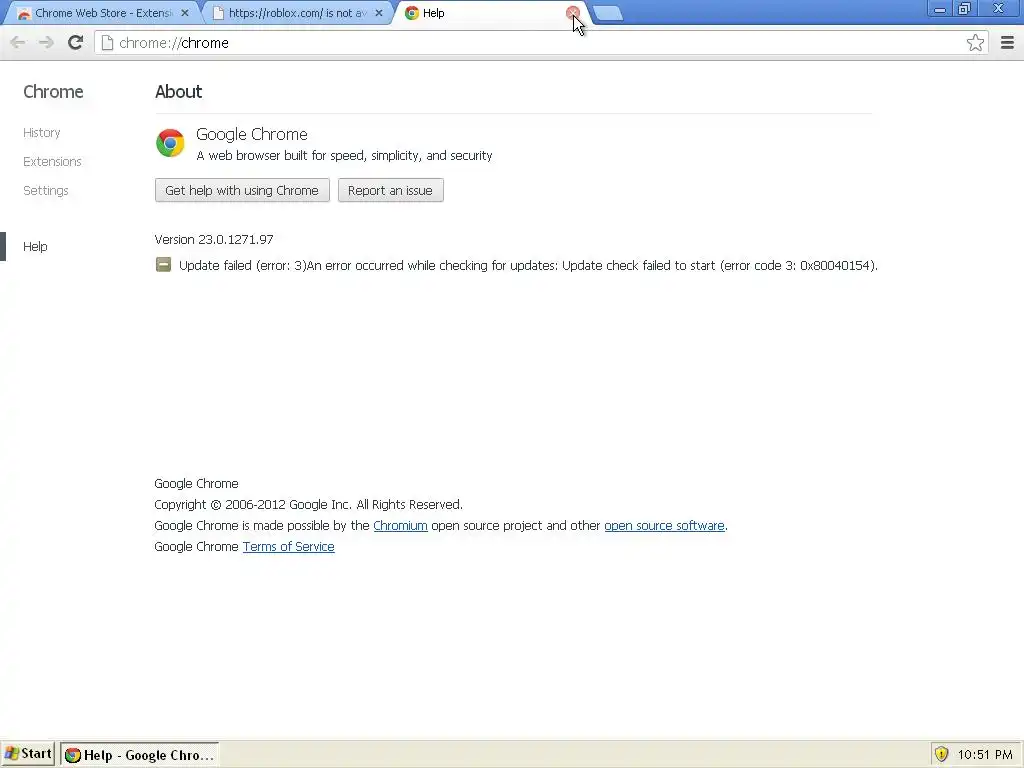This screenshot has width=1024, height=768.
Task: Click the About heading
Action: (x=178, y=91)
